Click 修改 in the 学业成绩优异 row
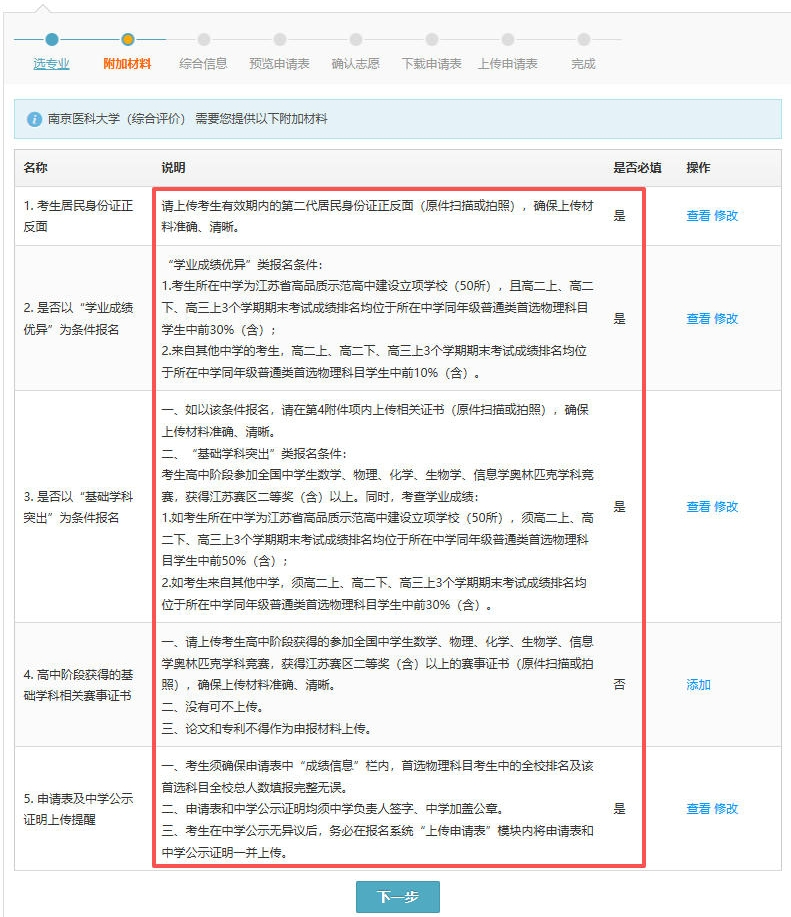The height and width of the screenshot is (917, 791). pyautogui.click(x=726, y=318)
